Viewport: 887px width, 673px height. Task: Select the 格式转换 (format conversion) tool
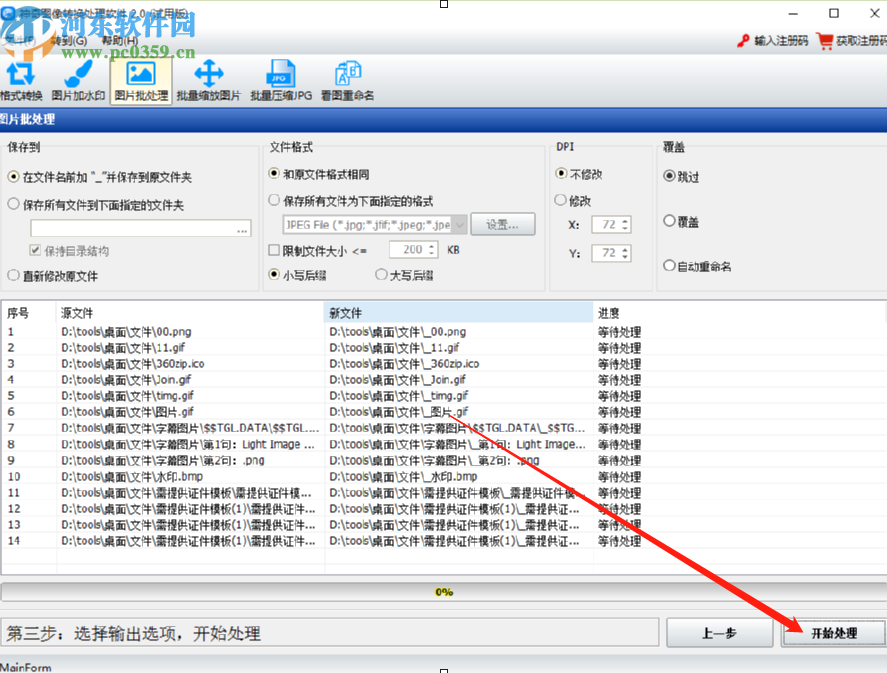point(21,80)
